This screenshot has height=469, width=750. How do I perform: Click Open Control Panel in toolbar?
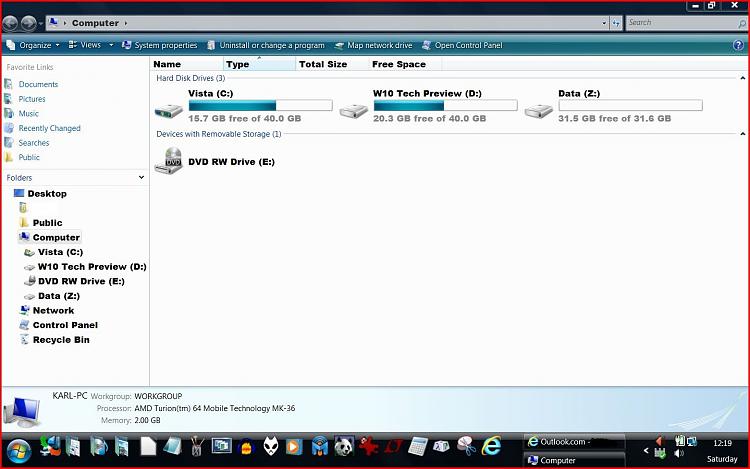(462, 45)
